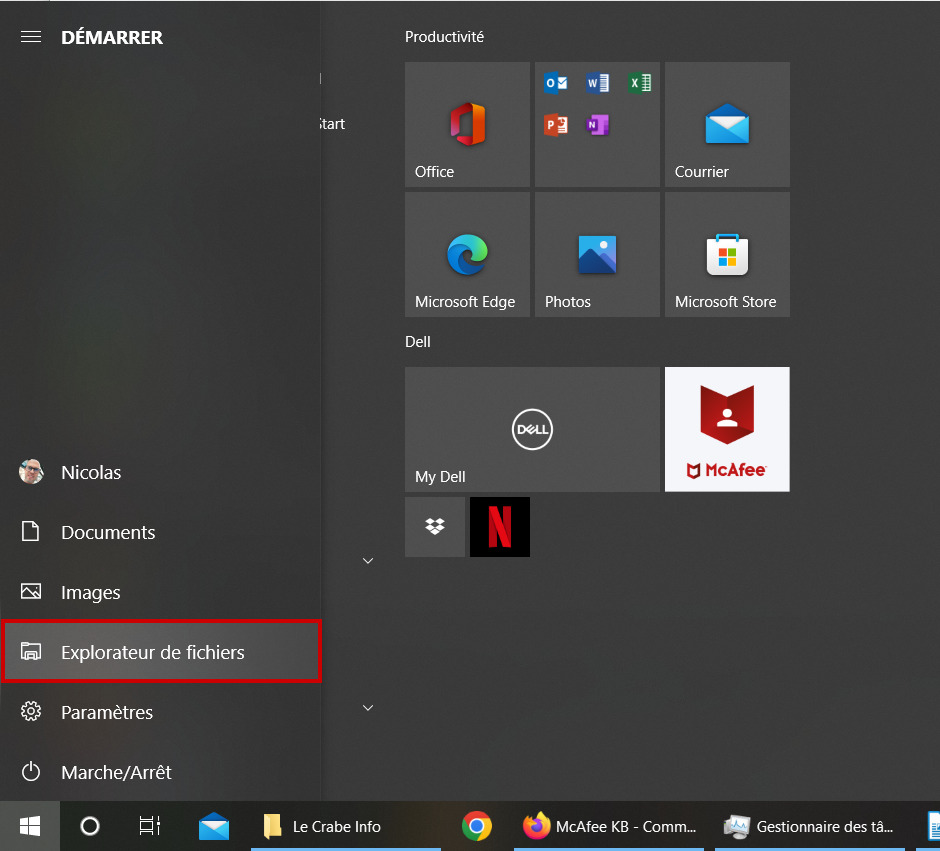Open the Marche/Arrêt power menu
This screenshot has height=851, width=940.
[161, 772]
